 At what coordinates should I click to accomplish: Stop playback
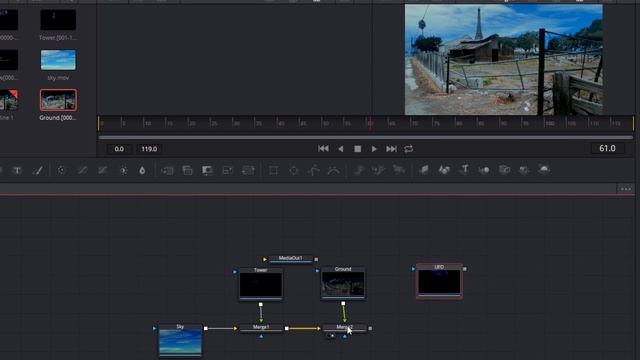(x=358, y=149)
